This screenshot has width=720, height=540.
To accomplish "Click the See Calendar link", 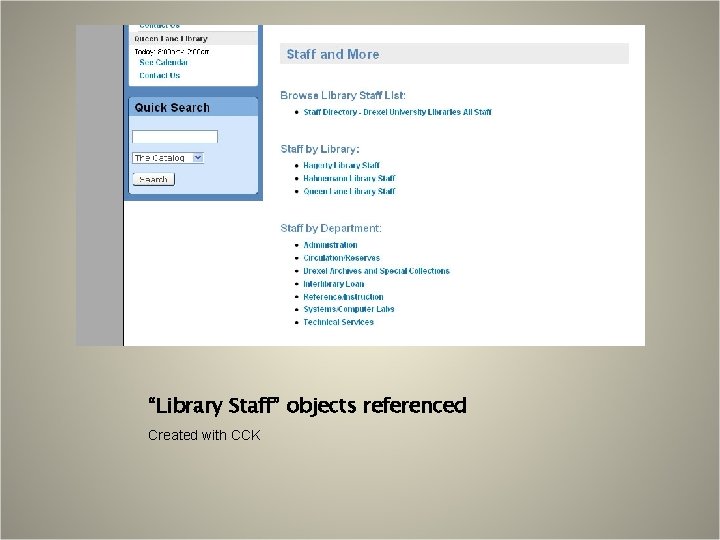I will [163, 62].
